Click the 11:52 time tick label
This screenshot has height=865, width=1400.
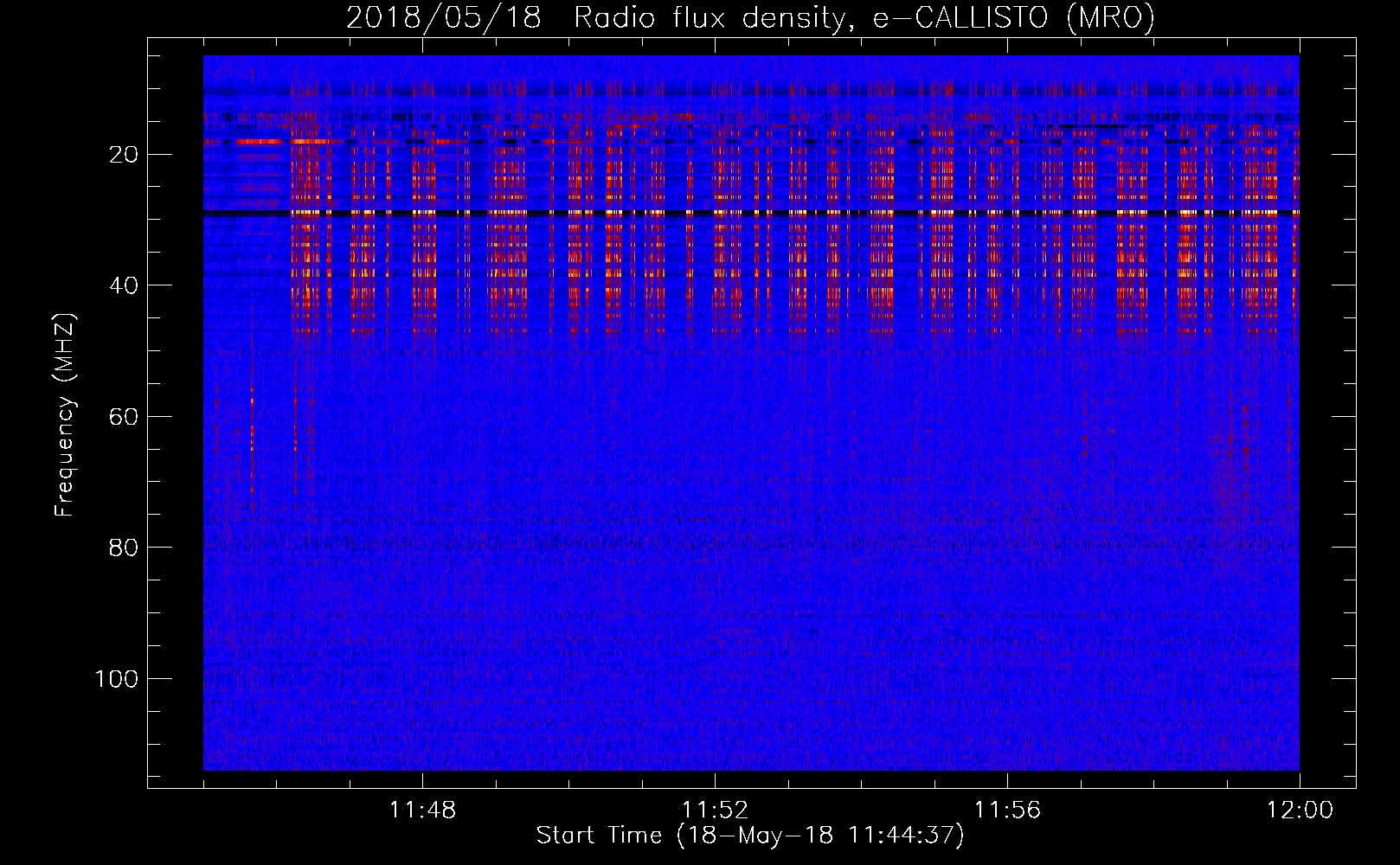[715, 811]
